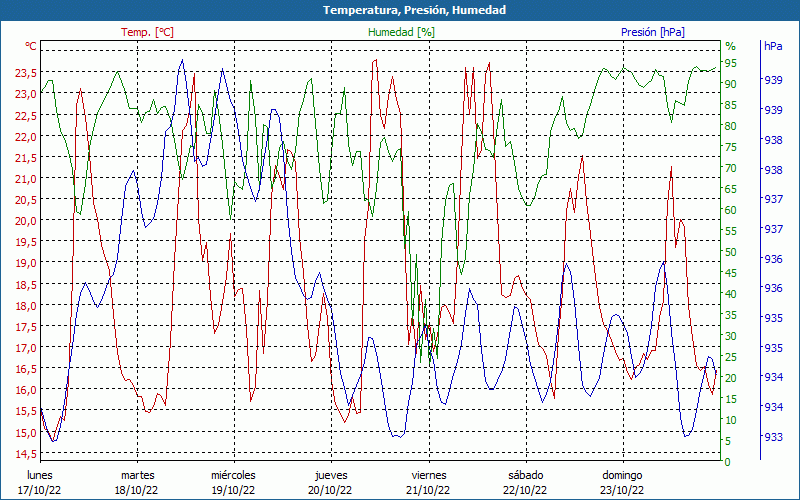
Task: Select the "martes" day label
Action: click(x=137, y=476)
